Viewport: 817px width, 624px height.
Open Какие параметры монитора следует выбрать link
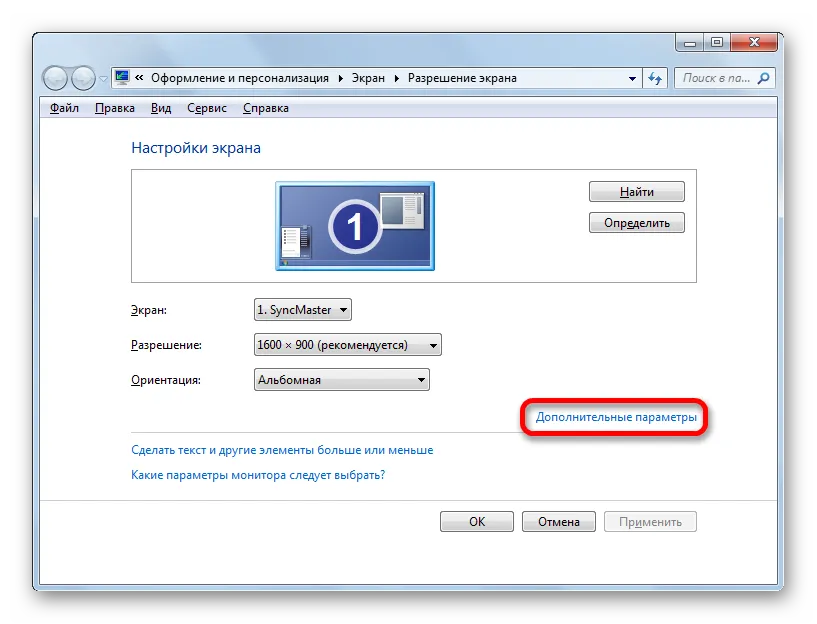click(258, 475)
